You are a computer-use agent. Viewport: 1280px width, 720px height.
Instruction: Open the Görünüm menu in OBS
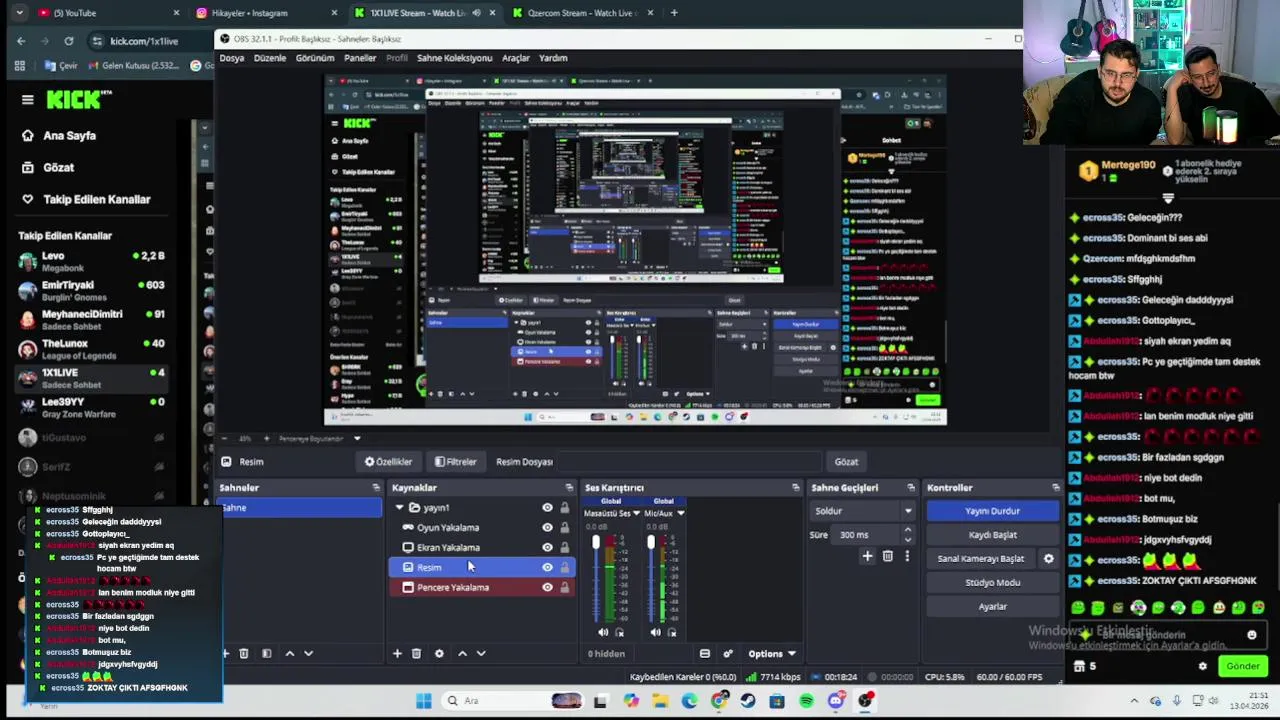315,58
